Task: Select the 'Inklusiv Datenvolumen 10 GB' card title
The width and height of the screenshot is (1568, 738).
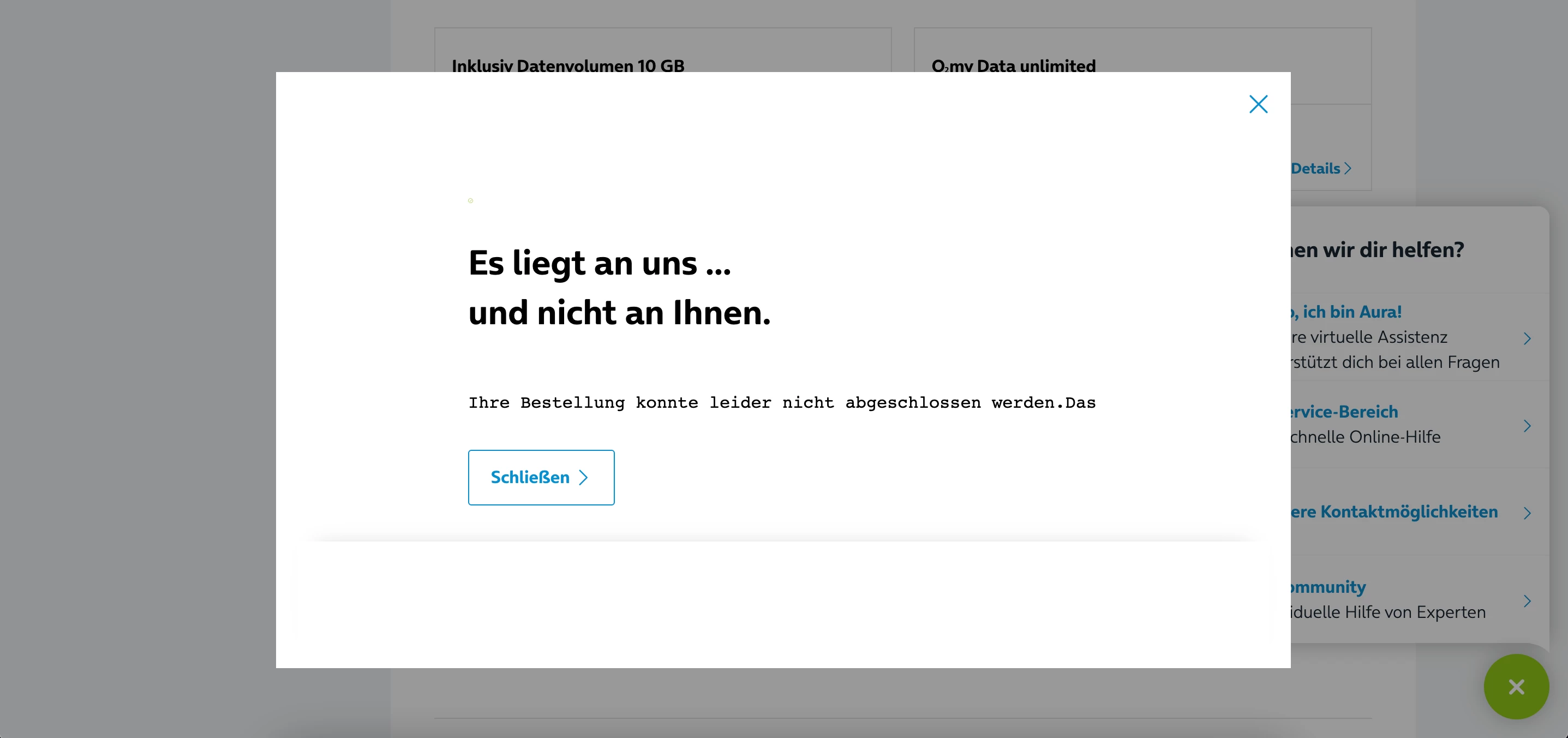Action: (x=567, y=66)
